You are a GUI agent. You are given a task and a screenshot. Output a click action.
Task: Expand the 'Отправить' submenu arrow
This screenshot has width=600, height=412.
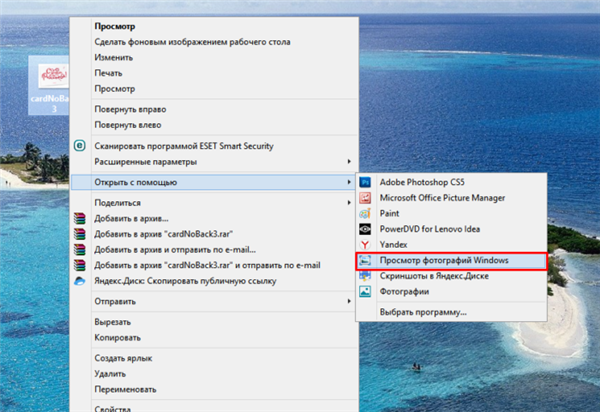coord(349,301)
